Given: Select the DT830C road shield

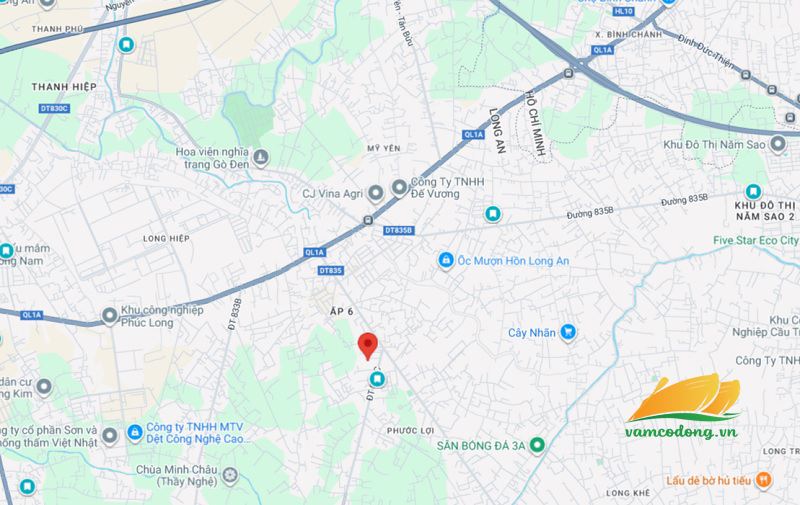Looking at the screenshot, I should tap(54, 109).
